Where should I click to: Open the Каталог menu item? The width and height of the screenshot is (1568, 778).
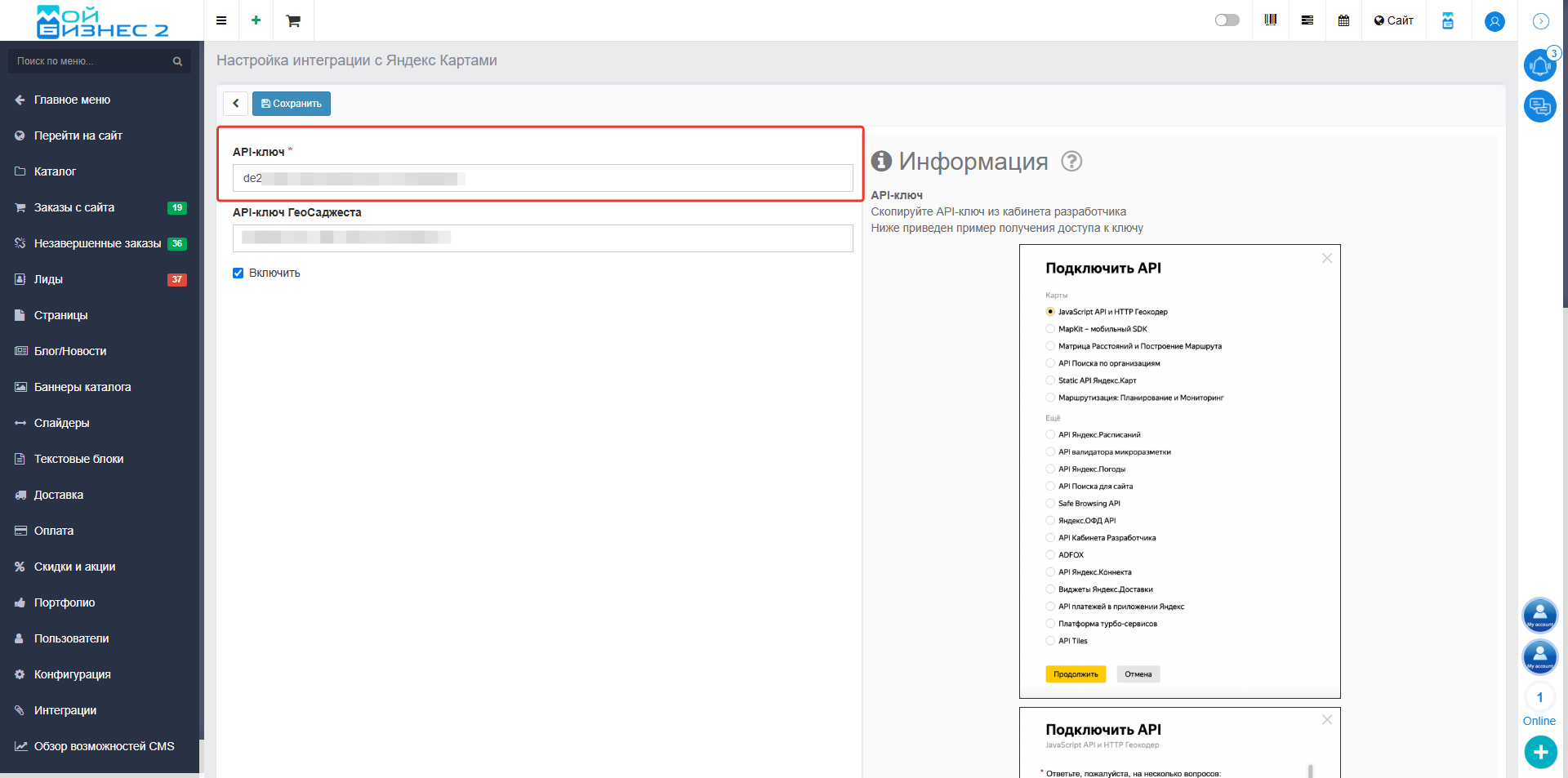point(100,171)
